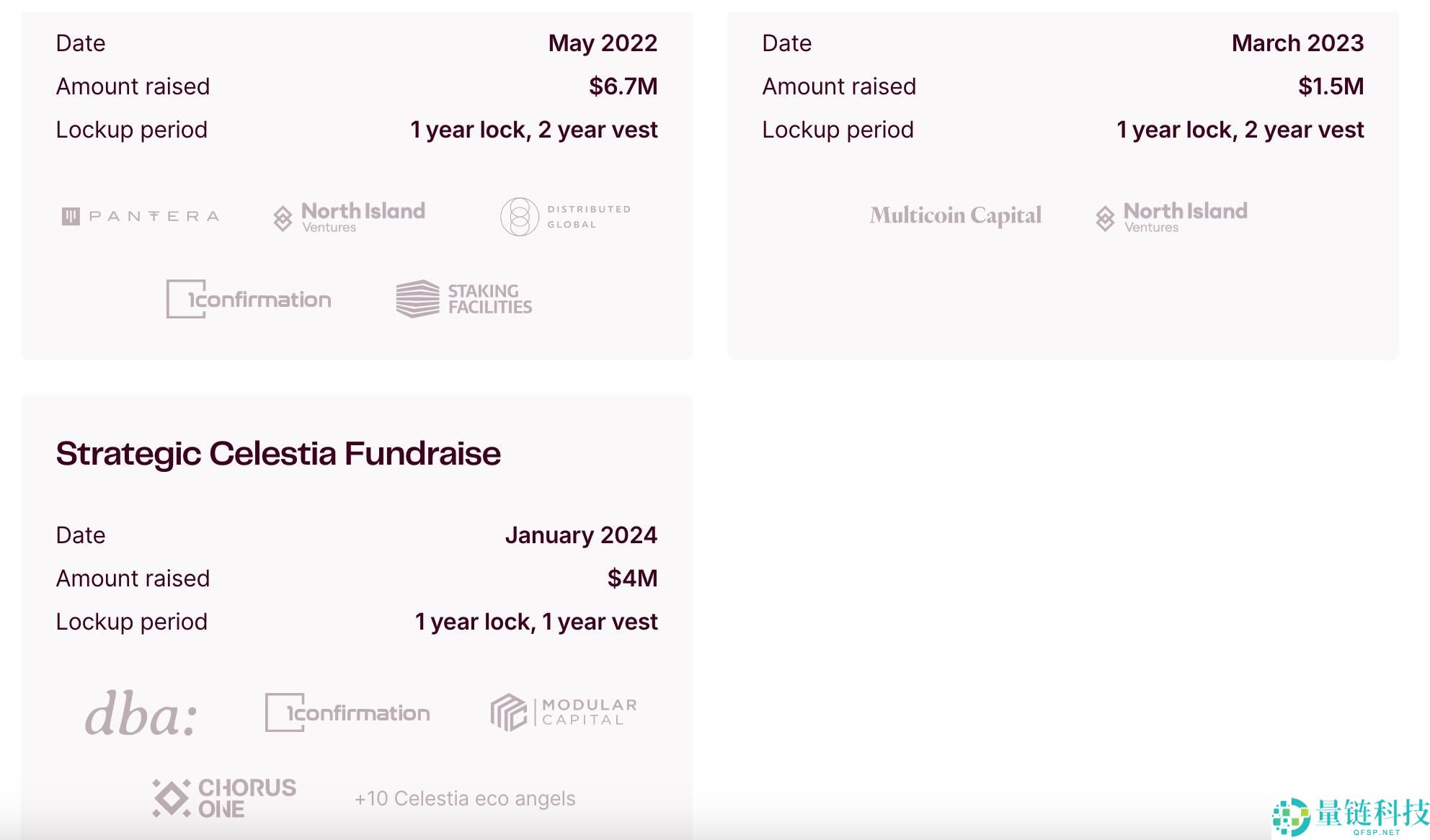This screenshot has width=1430, height=840.
Task: Open the Multicoin Capital logo
Action: point(955,215)
